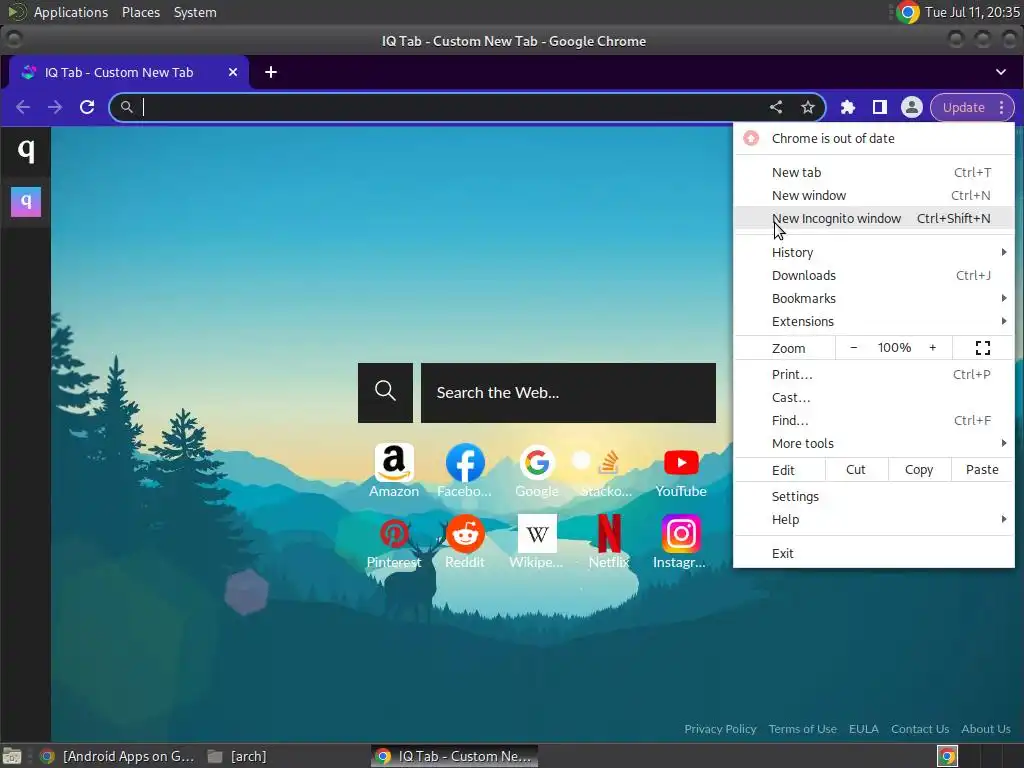Open Settings from the menu
Viewport: 1024px width, 768px height.
click(x=874, y=496)
